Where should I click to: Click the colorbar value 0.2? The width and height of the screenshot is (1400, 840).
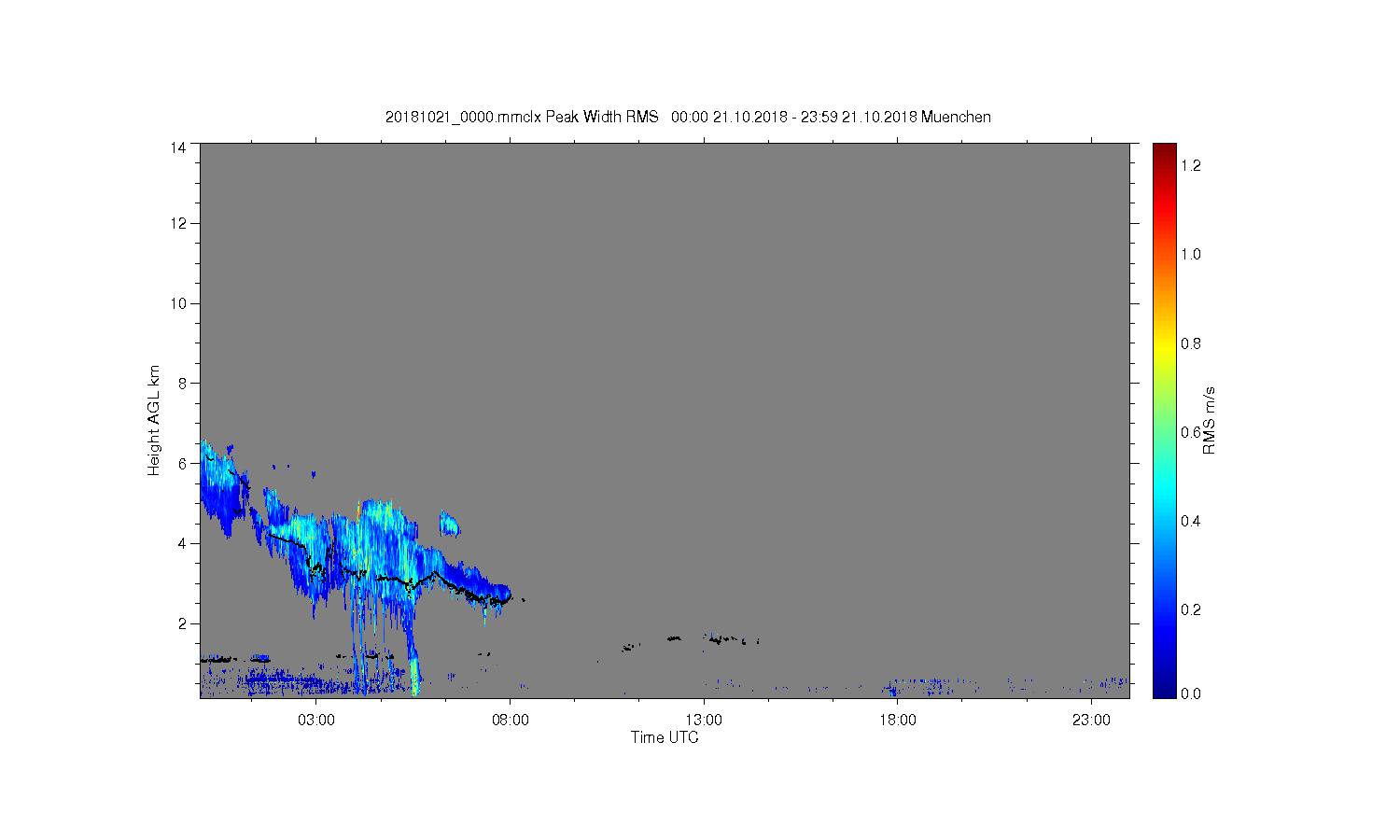(1190, 609)
